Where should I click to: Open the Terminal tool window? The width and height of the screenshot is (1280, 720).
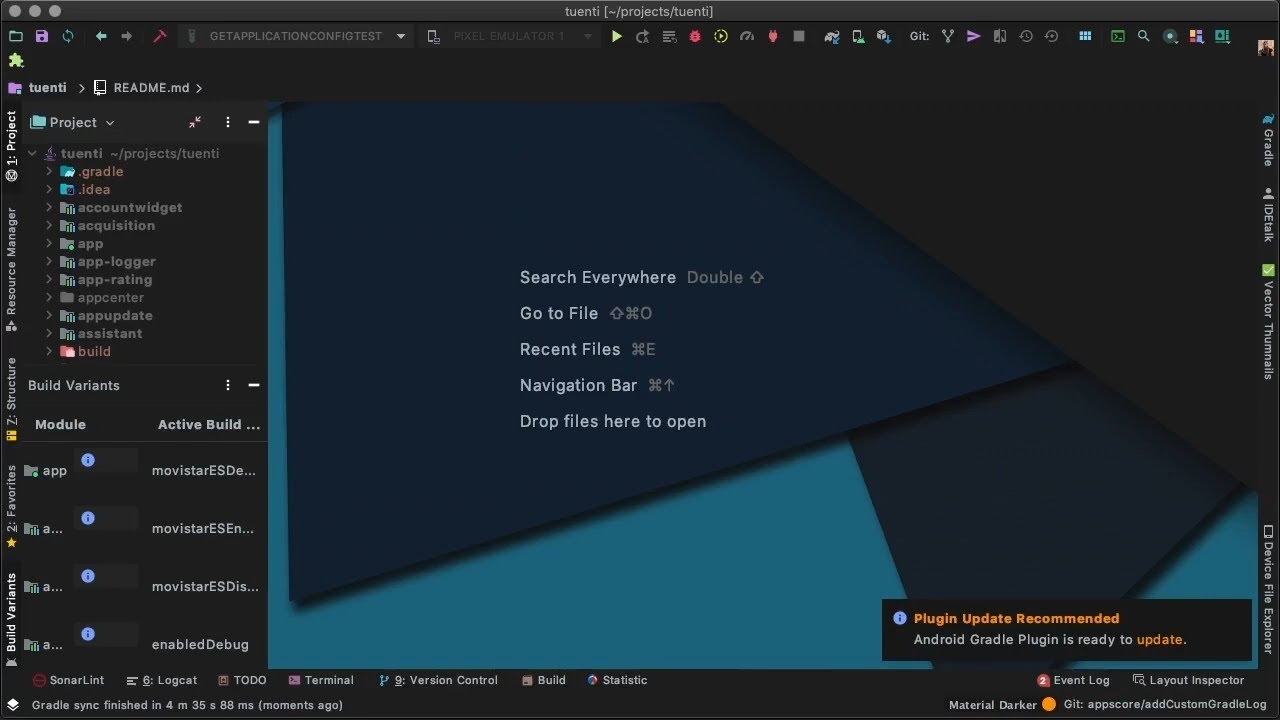pos(321,680)
